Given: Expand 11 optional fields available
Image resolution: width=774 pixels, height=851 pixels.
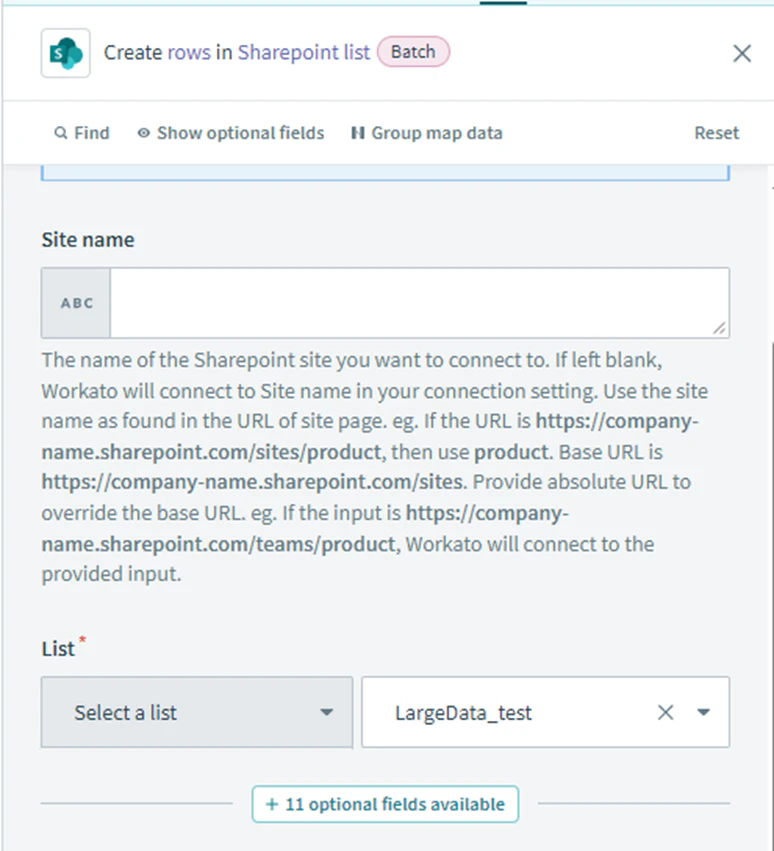Looking at the screenshot, I should click(385, 804).
